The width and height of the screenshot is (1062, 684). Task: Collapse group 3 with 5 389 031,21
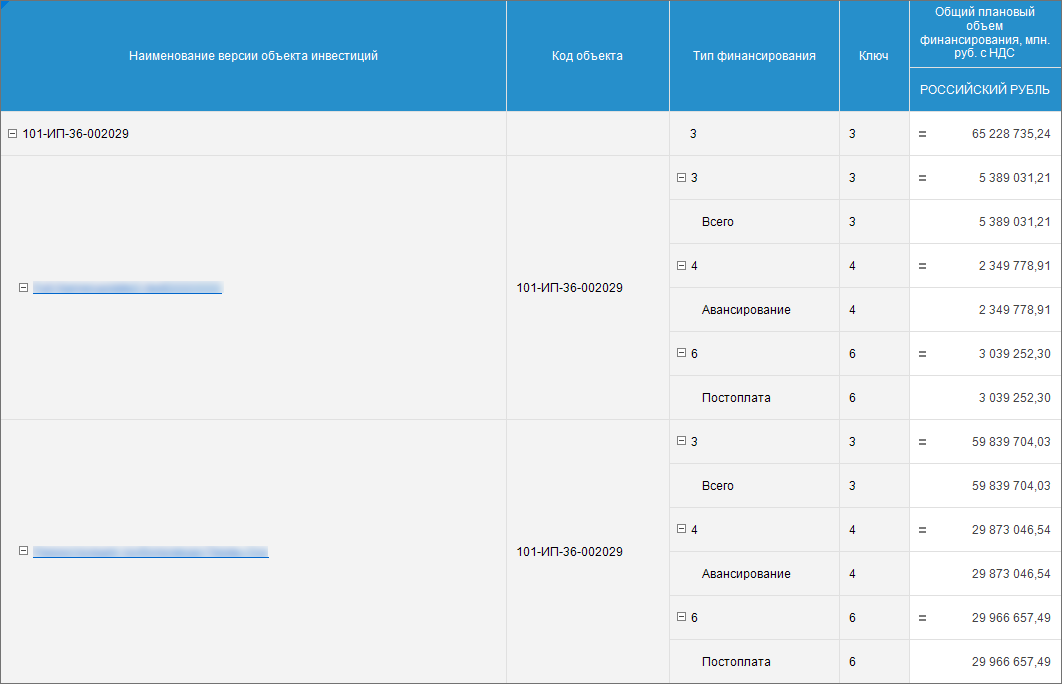(x=681, y=178)
